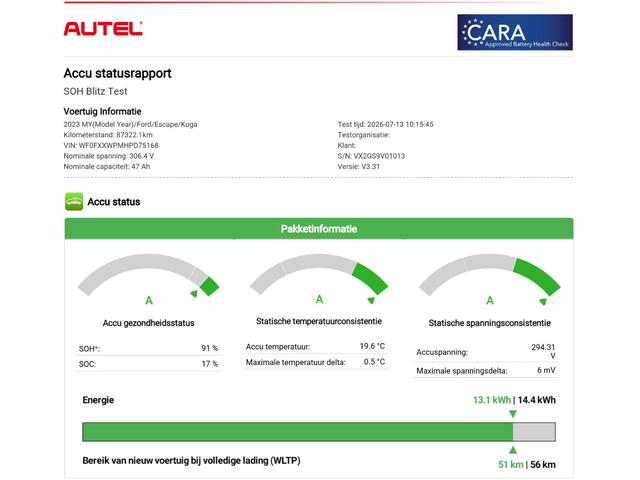Click the 51 km range value

511,464
